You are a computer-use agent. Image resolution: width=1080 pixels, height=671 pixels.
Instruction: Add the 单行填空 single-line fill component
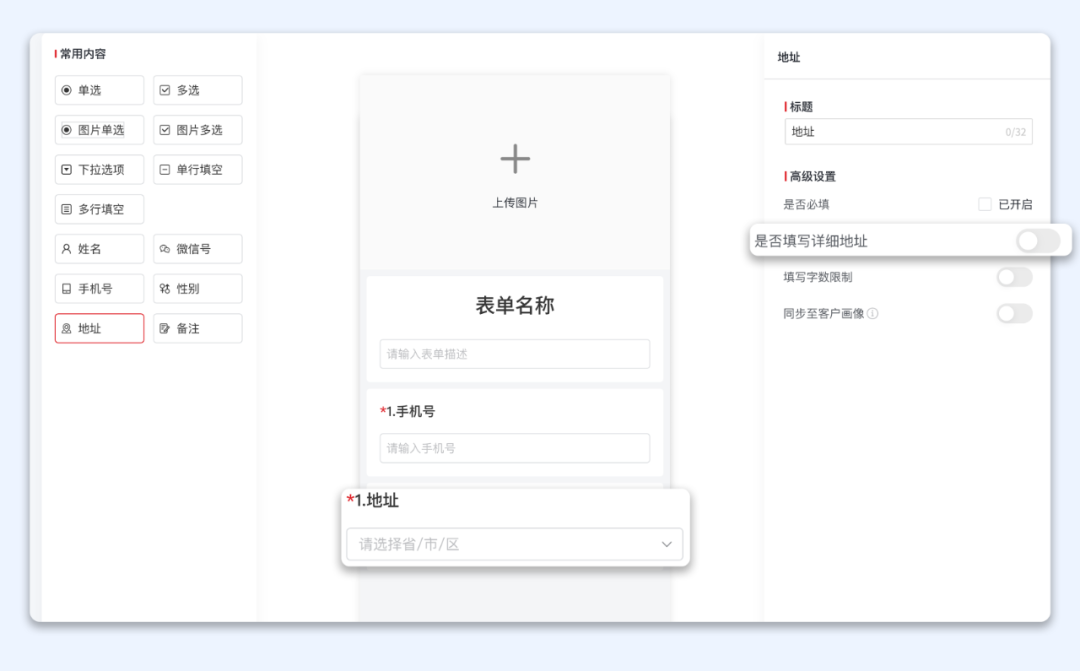click(x=197, y=169)
